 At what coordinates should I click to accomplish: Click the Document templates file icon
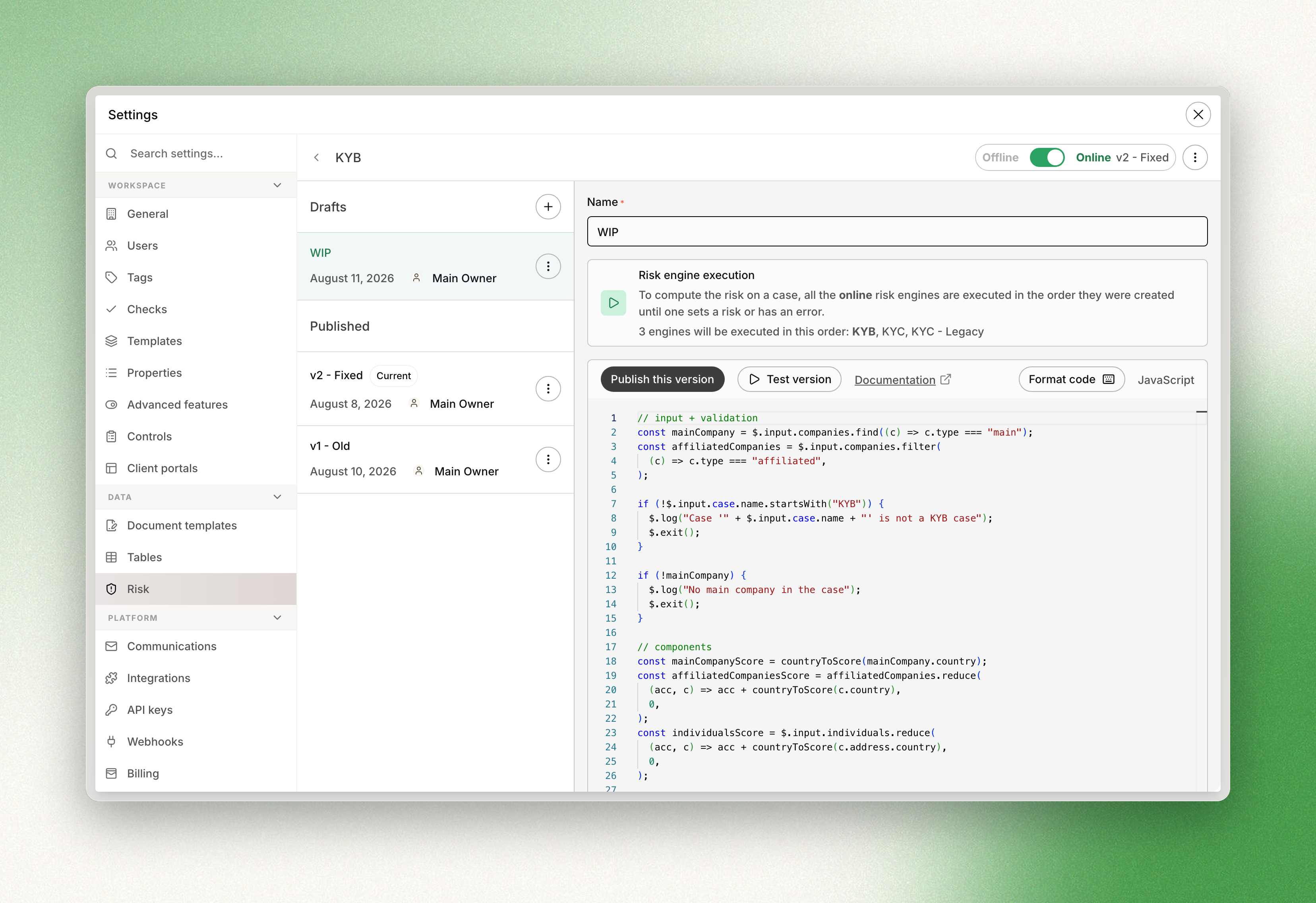112,525
